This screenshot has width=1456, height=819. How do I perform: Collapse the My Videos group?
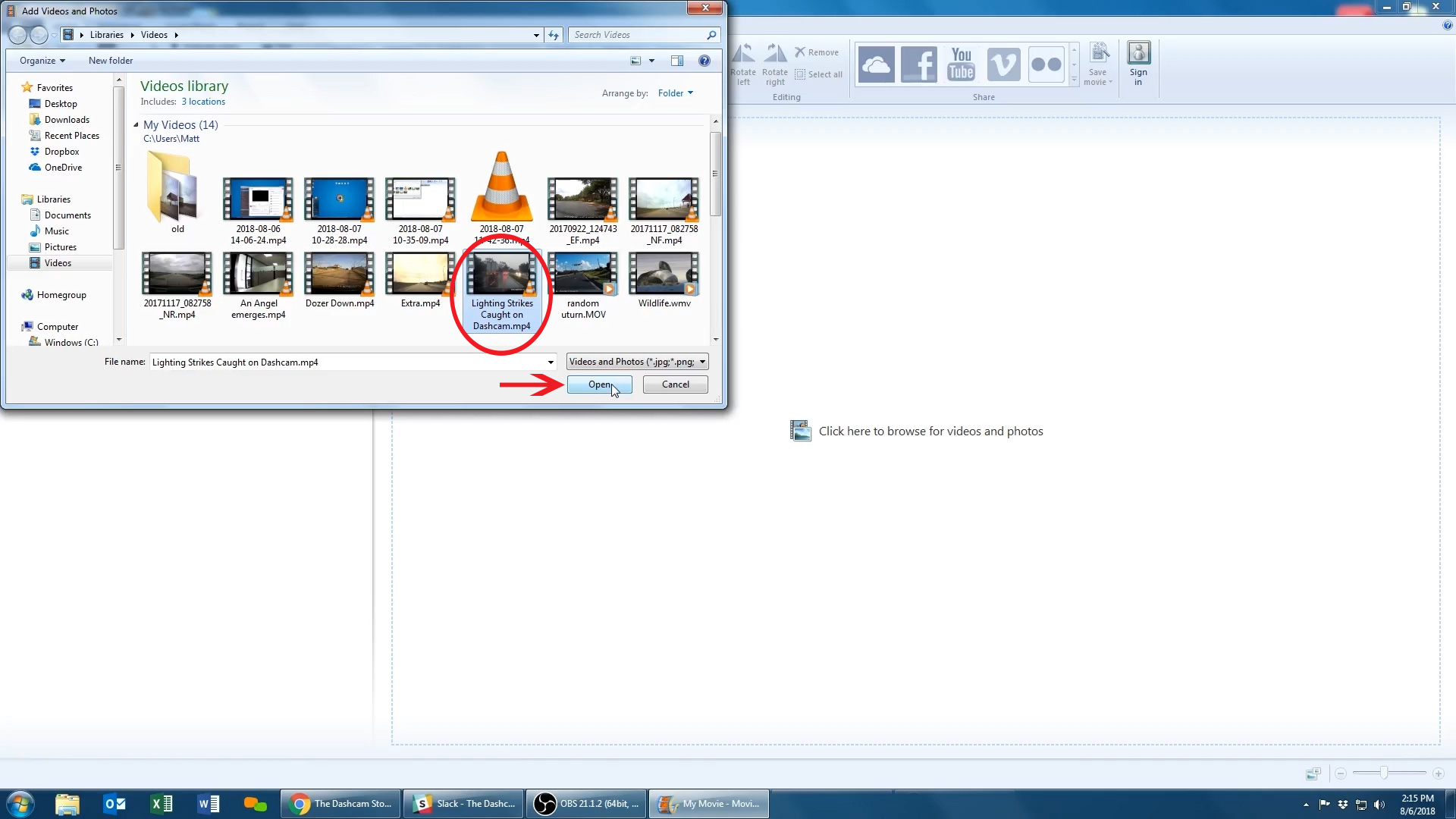136,125
